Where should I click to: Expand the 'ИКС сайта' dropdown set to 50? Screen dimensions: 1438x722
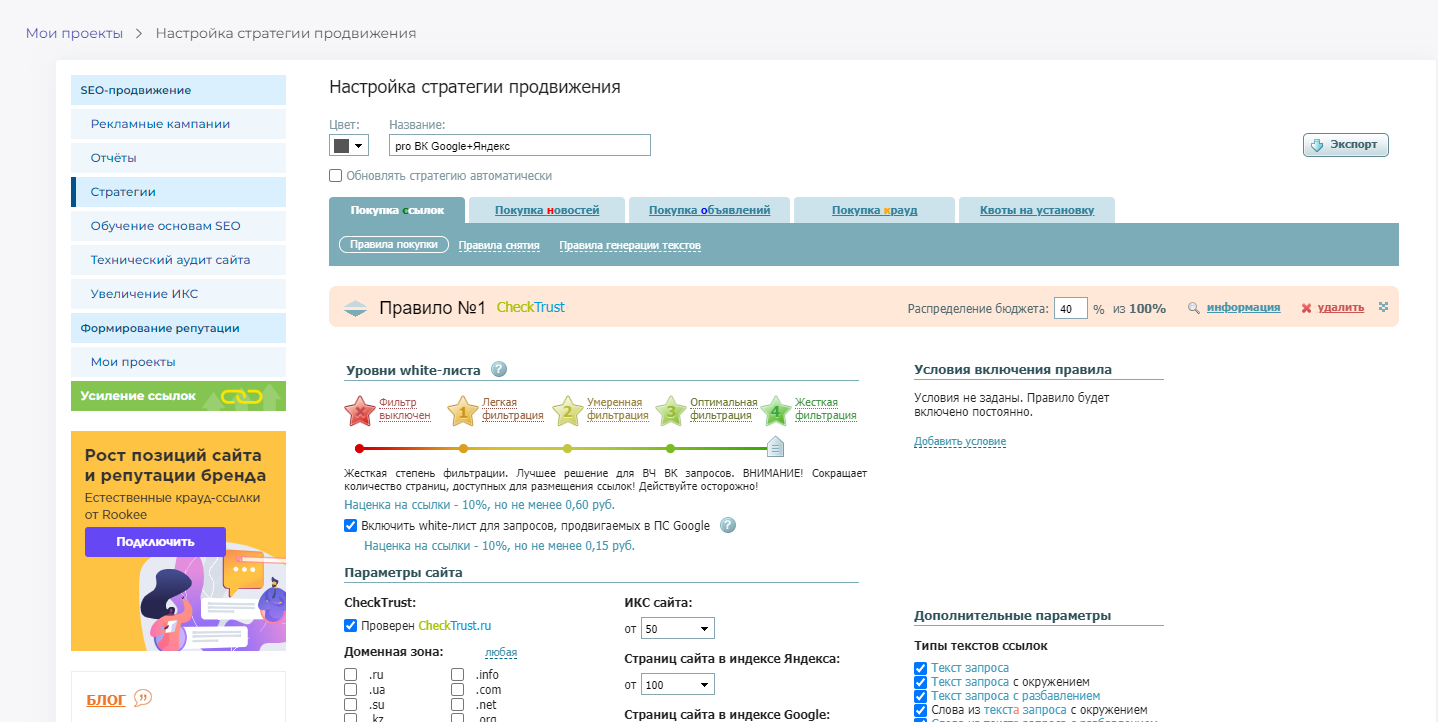(677, 629)
